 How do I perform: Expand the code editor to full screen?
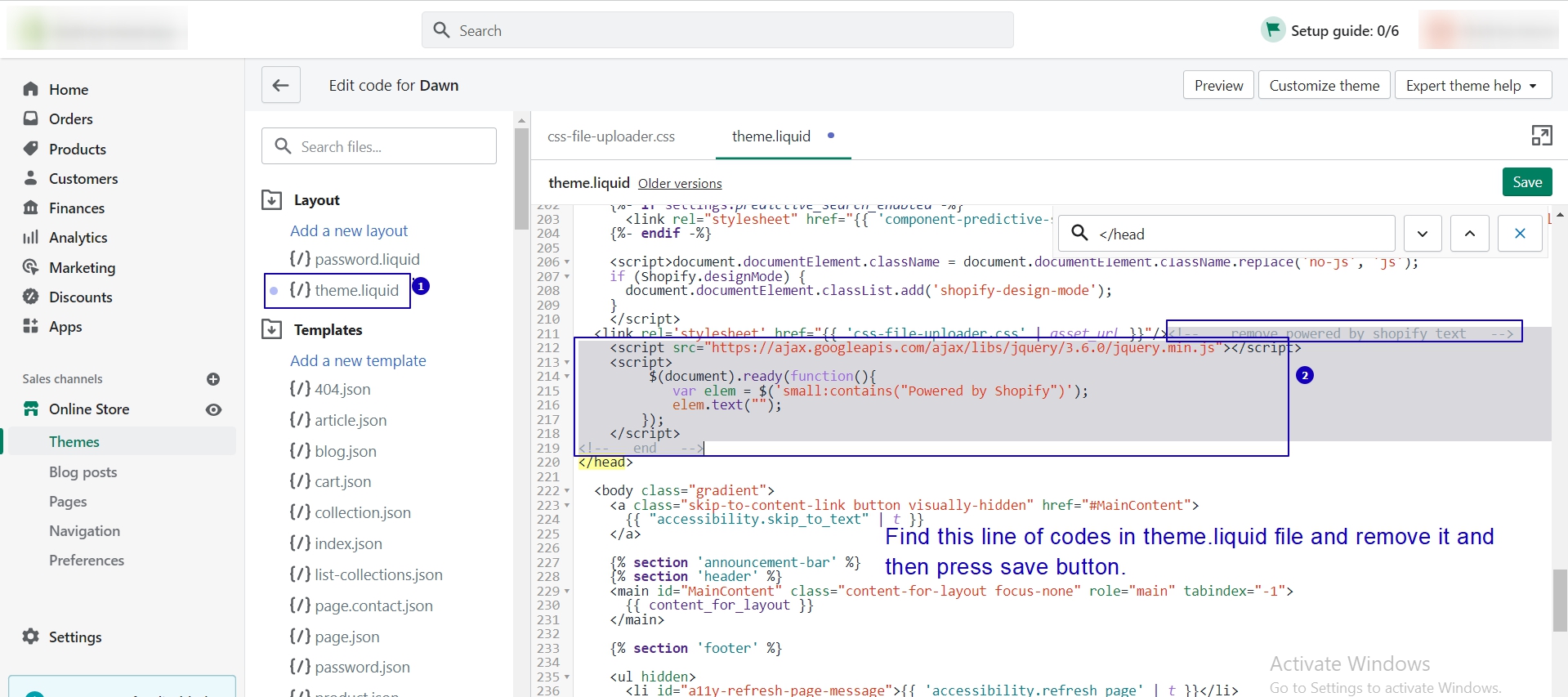point(1541,136)
